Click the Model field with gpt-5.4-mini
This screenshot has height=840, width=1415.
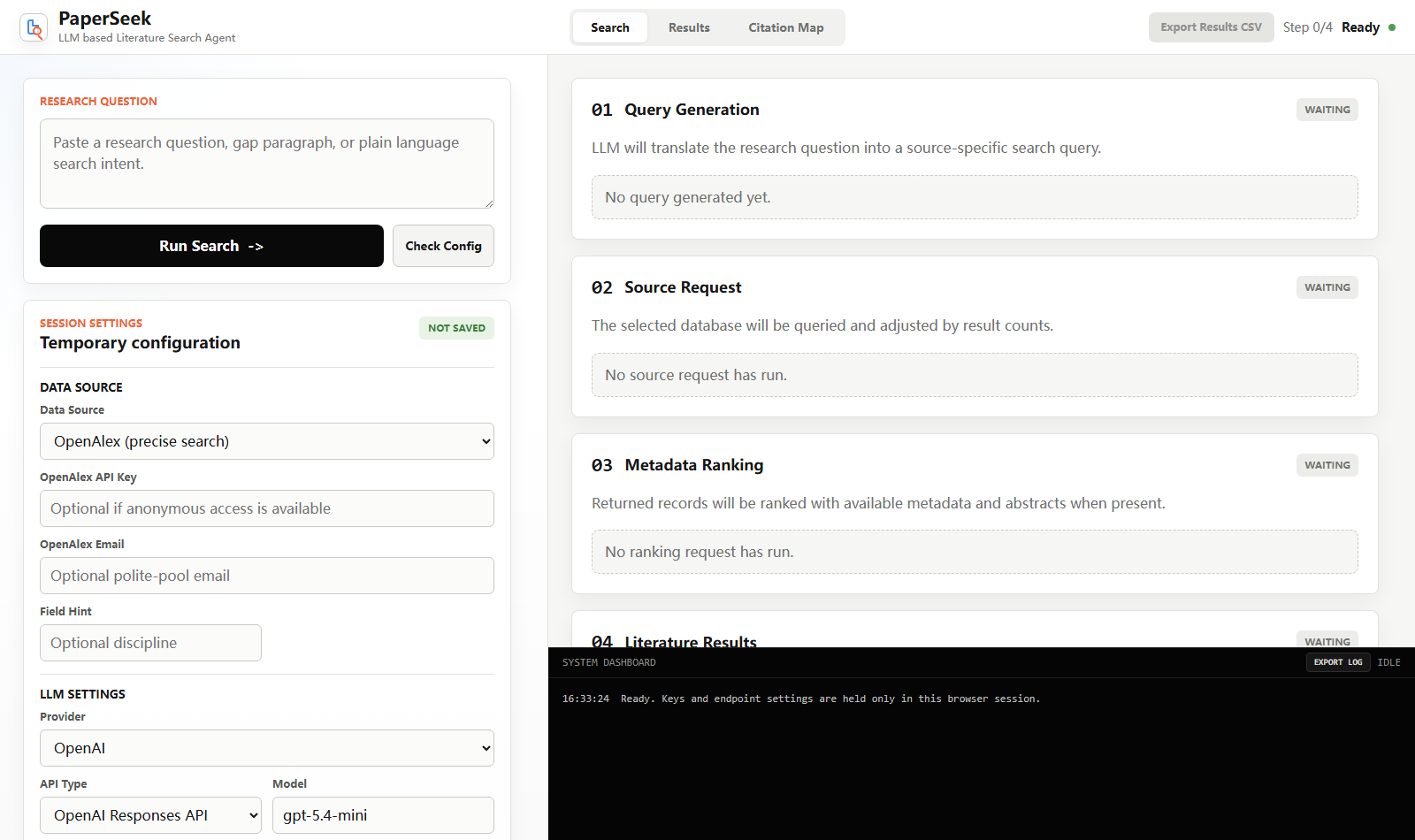383,815
